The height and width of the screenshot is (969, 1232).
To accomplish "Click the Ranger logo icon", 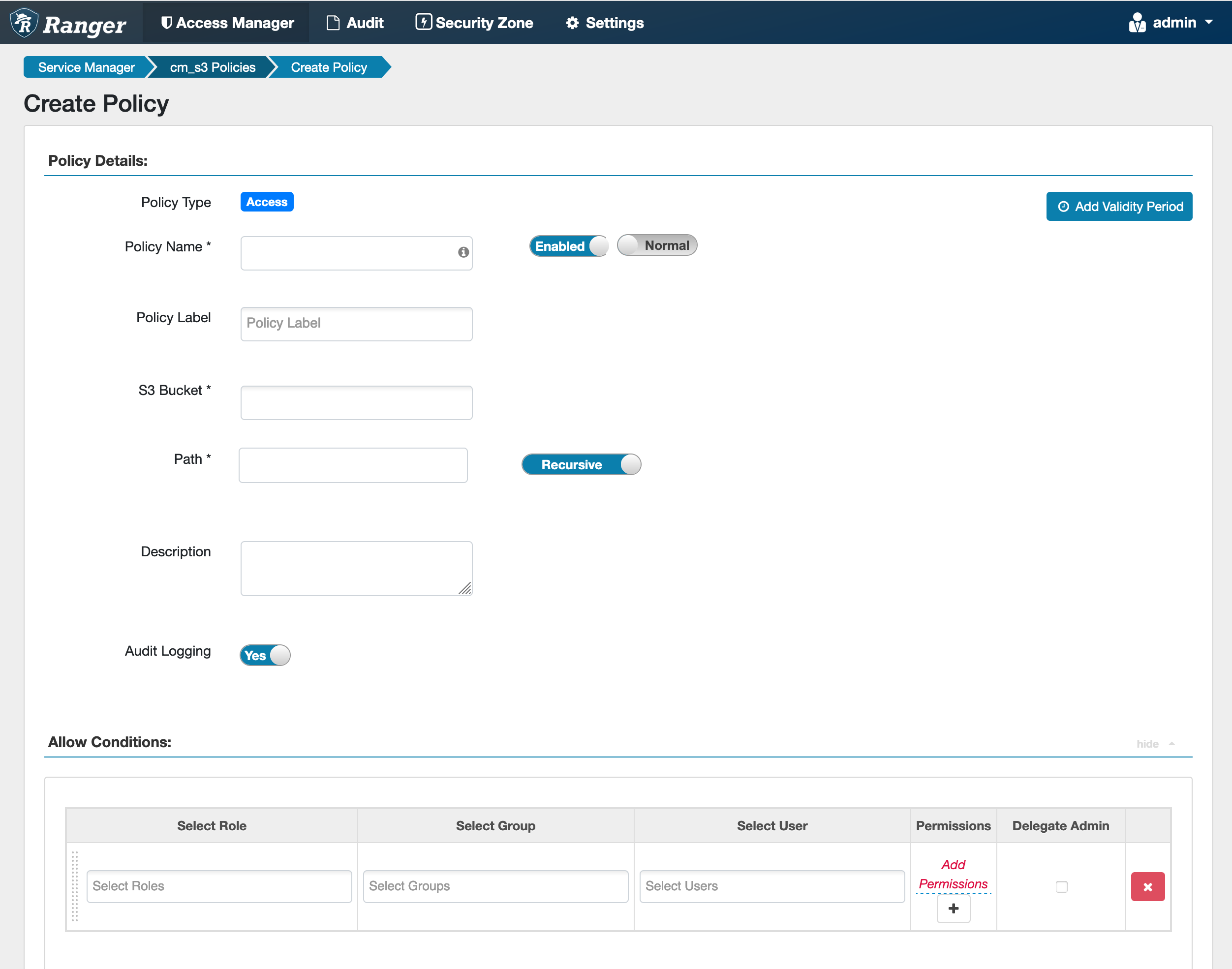I will pyautogui.click(x=24, y=23).
